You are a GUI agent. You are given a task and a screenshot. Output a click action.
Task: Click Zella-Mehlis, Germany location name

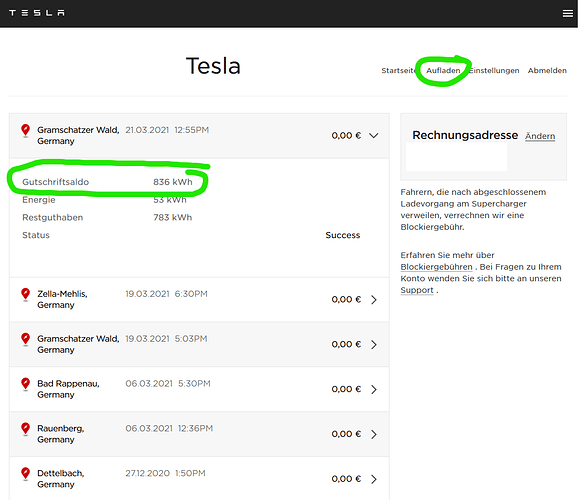click(62, 299)
